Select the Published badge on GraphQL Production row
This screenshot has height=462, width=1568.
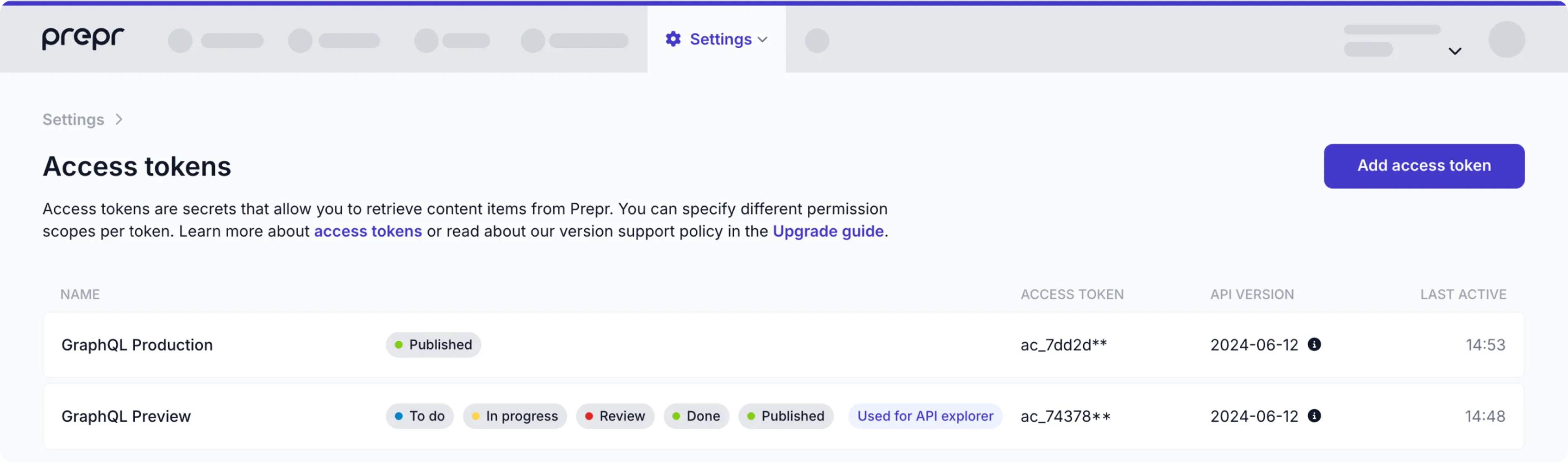click(x=433, y=344)
